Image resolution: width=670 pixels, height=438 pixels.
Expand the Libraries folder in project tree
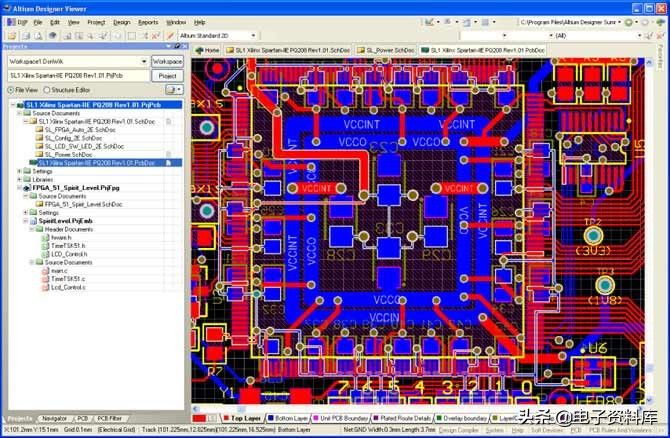coord(21,179)
